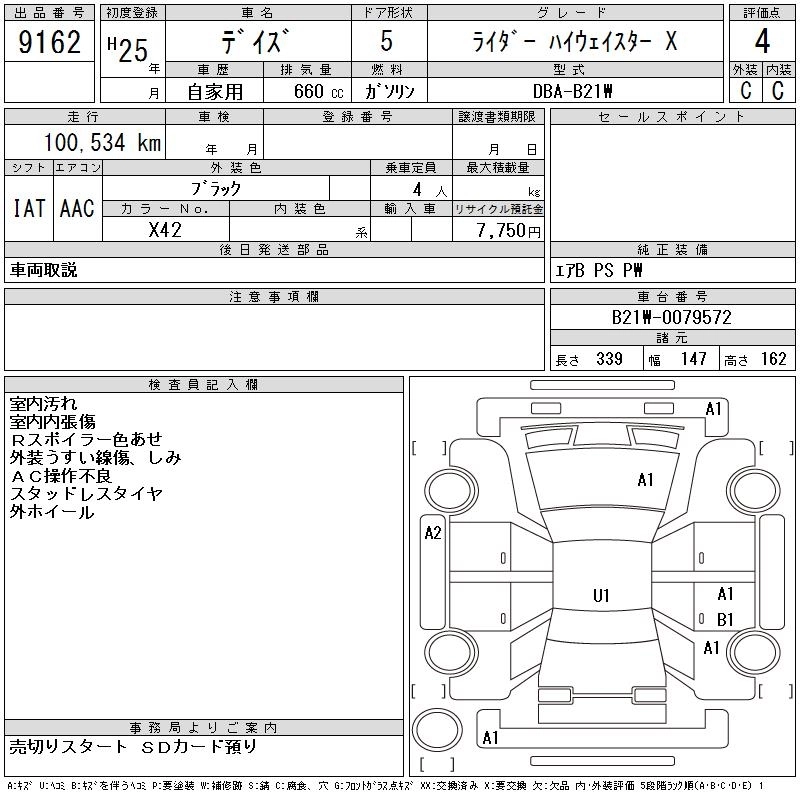Click the chassis number B21W-0079572
The image size is (800, 800).
click(672, 317)
